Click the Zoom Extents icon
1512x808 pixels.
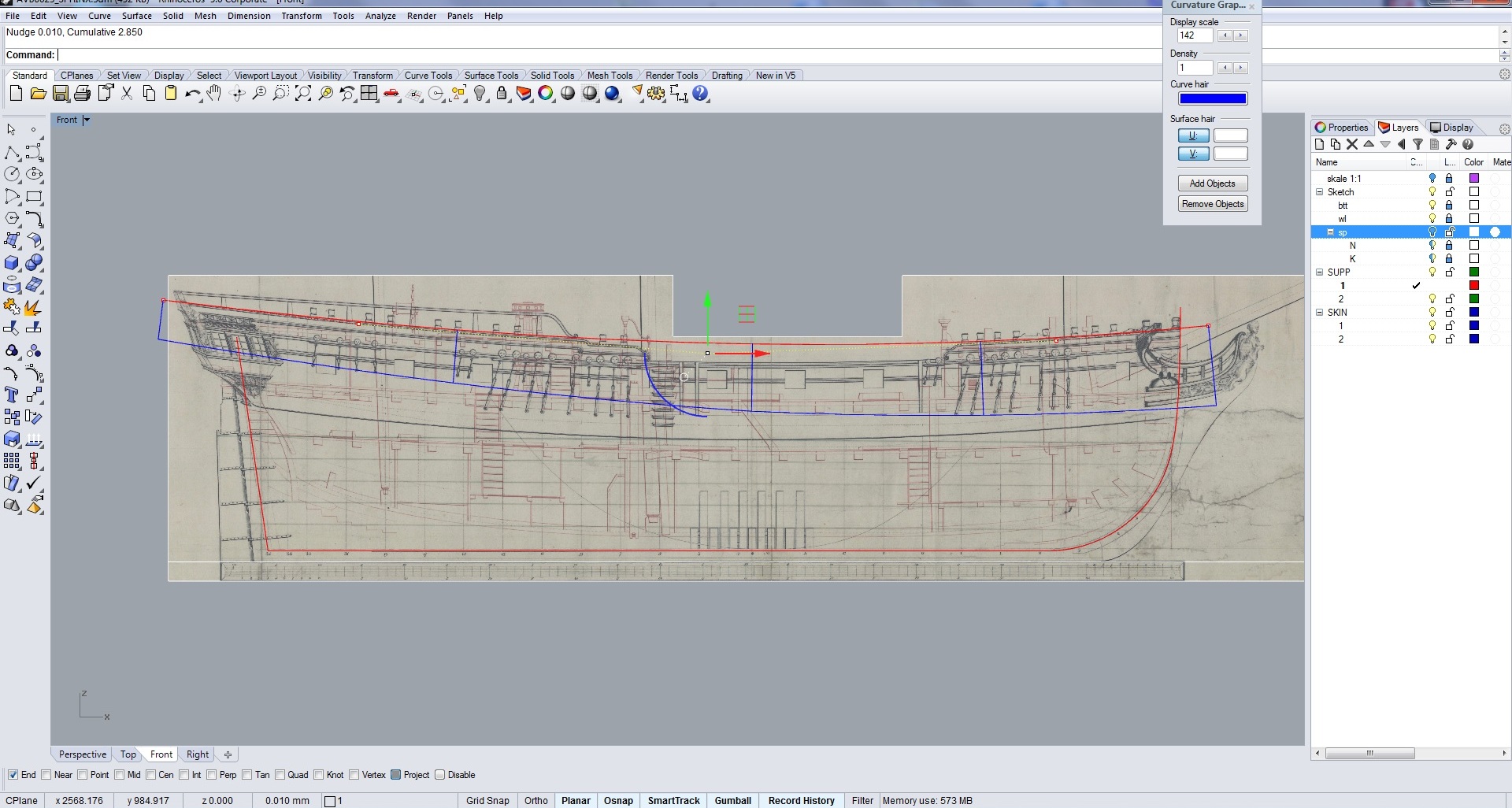pyautogui.click(x=302, y=94)
